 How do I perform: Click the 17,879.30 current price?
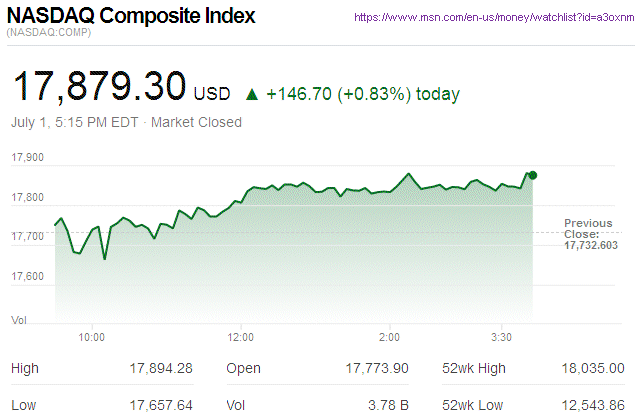(x=98, y=89)
